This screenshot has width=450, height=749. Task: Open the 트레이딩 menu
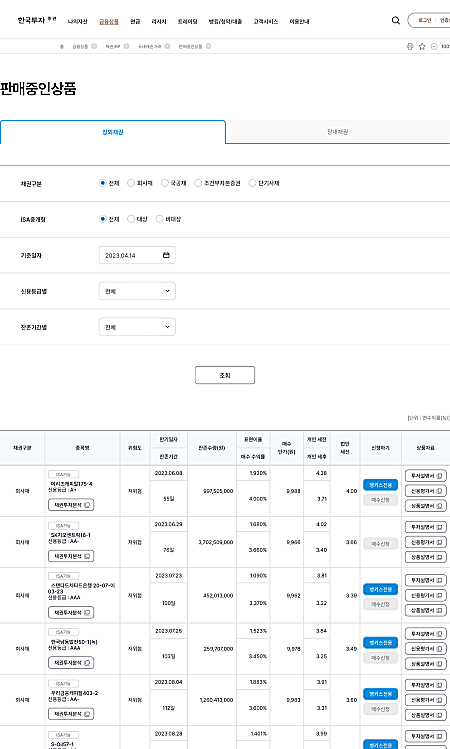pyautogui.click(x=187, y=21)
